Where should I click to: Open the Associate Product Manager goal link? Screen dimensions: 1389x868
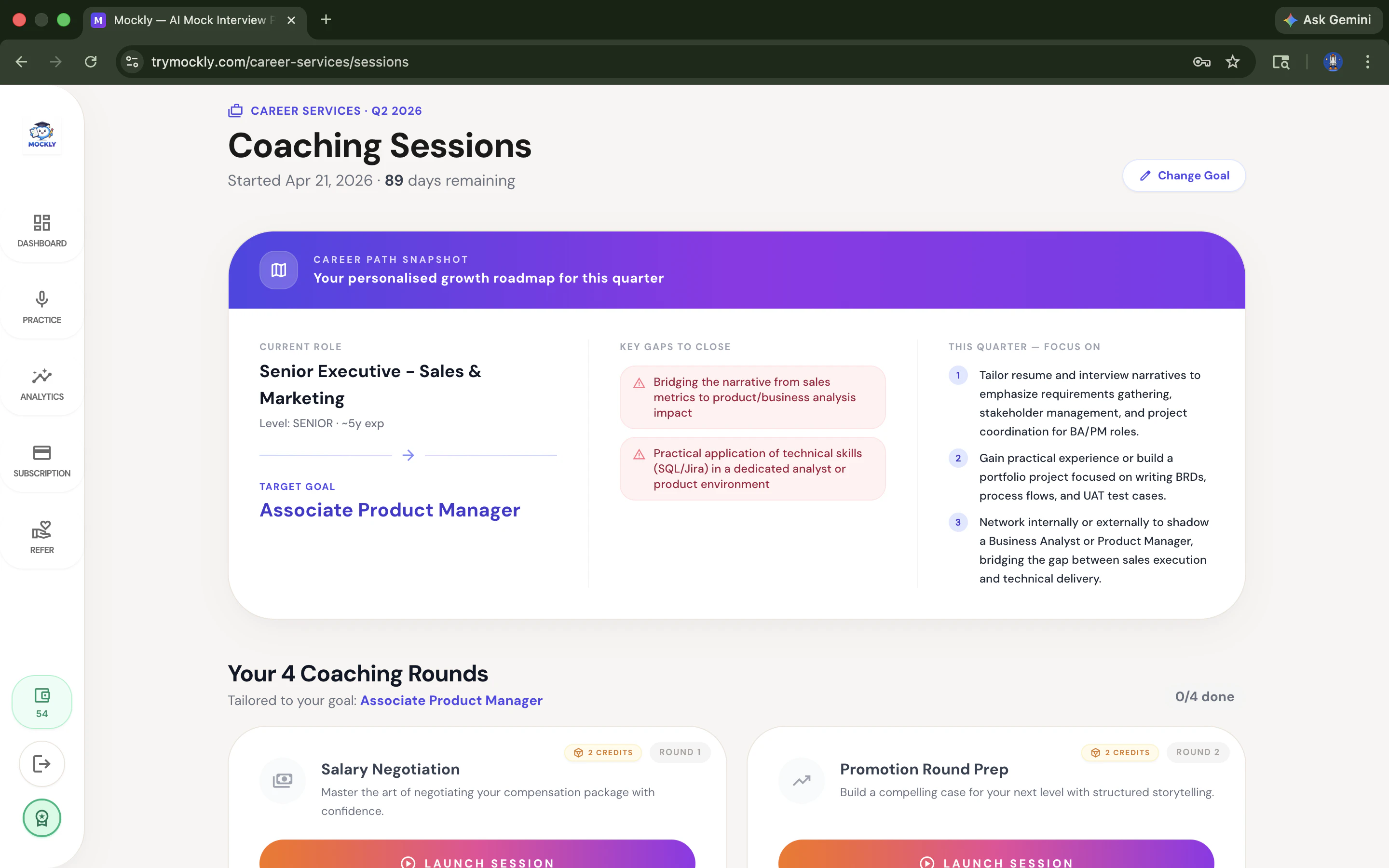(x=451, y=700)
